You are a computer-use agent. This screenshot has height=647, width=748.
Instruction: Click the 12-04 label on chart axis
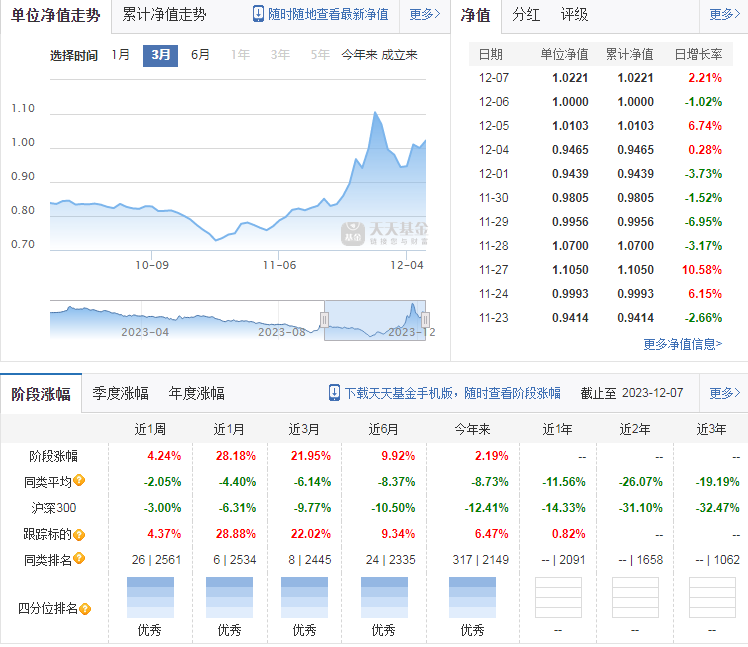click(407, 265)
